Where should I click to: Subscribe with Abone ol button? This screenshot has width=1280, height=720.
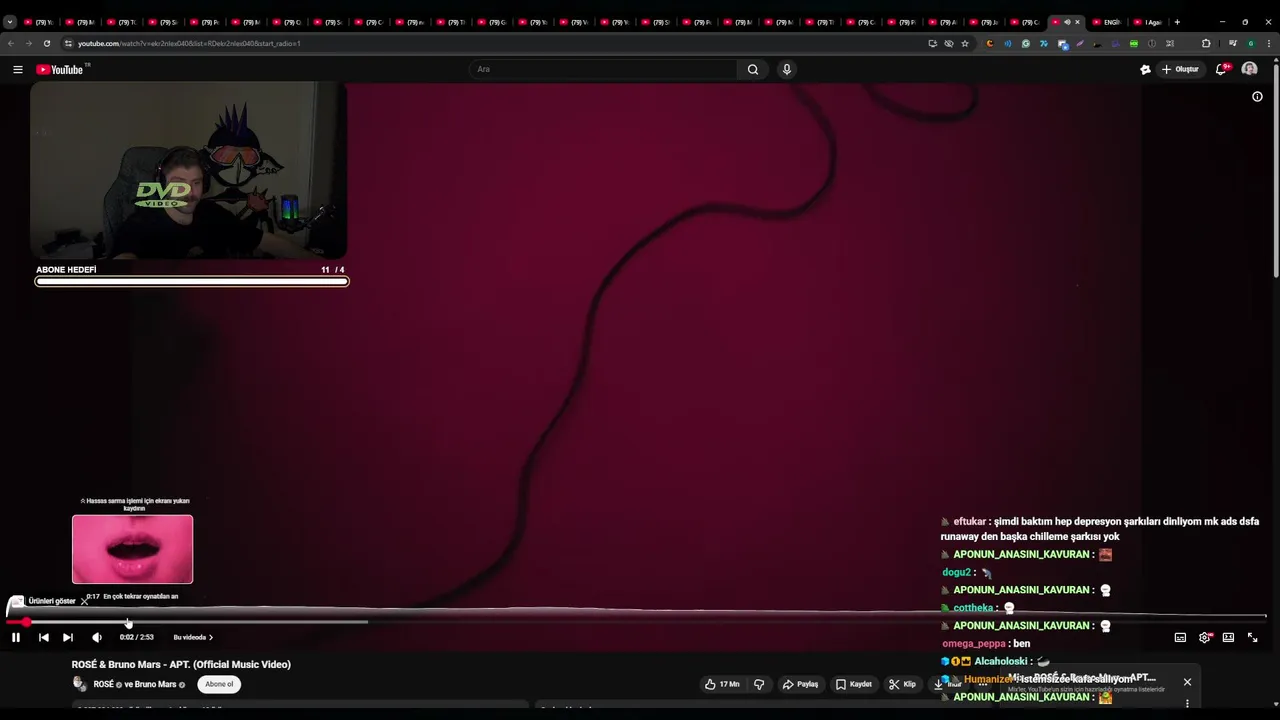point(219,684)
